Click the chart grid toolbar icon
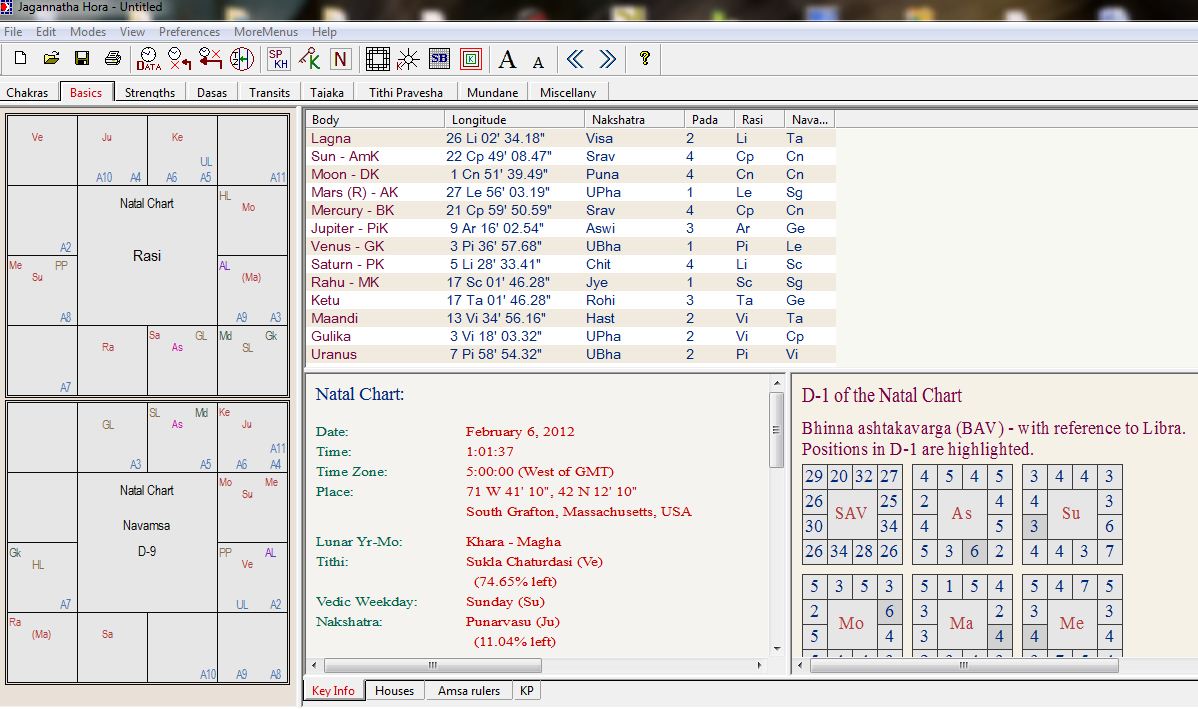1198x709 pixels. tap(377, 59)
